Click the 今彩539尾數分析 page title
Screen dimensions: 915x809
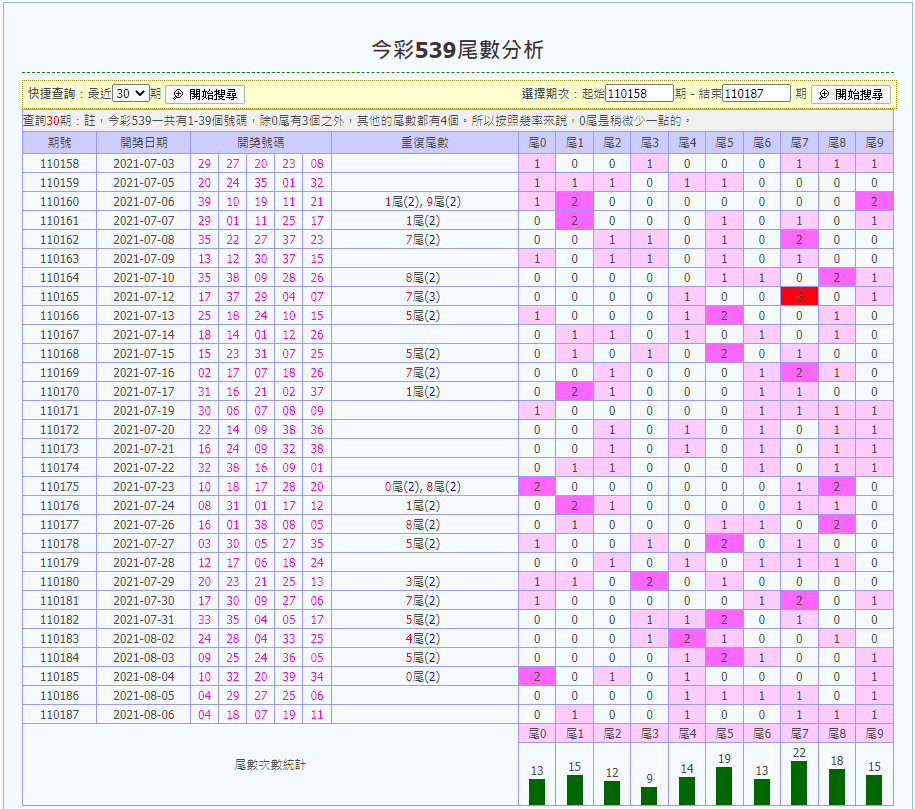(x=458, y=50)
